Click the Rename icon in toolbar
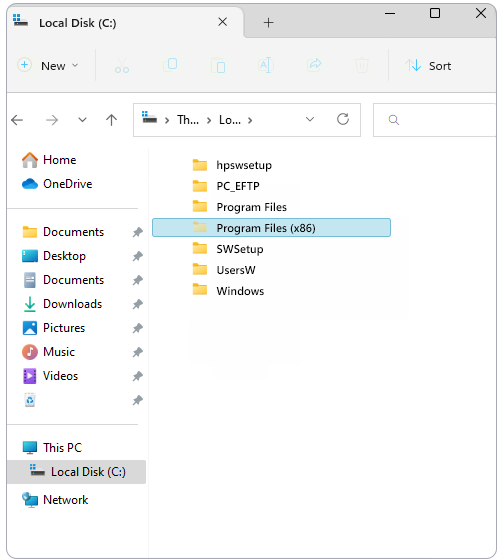 (266, 65)
